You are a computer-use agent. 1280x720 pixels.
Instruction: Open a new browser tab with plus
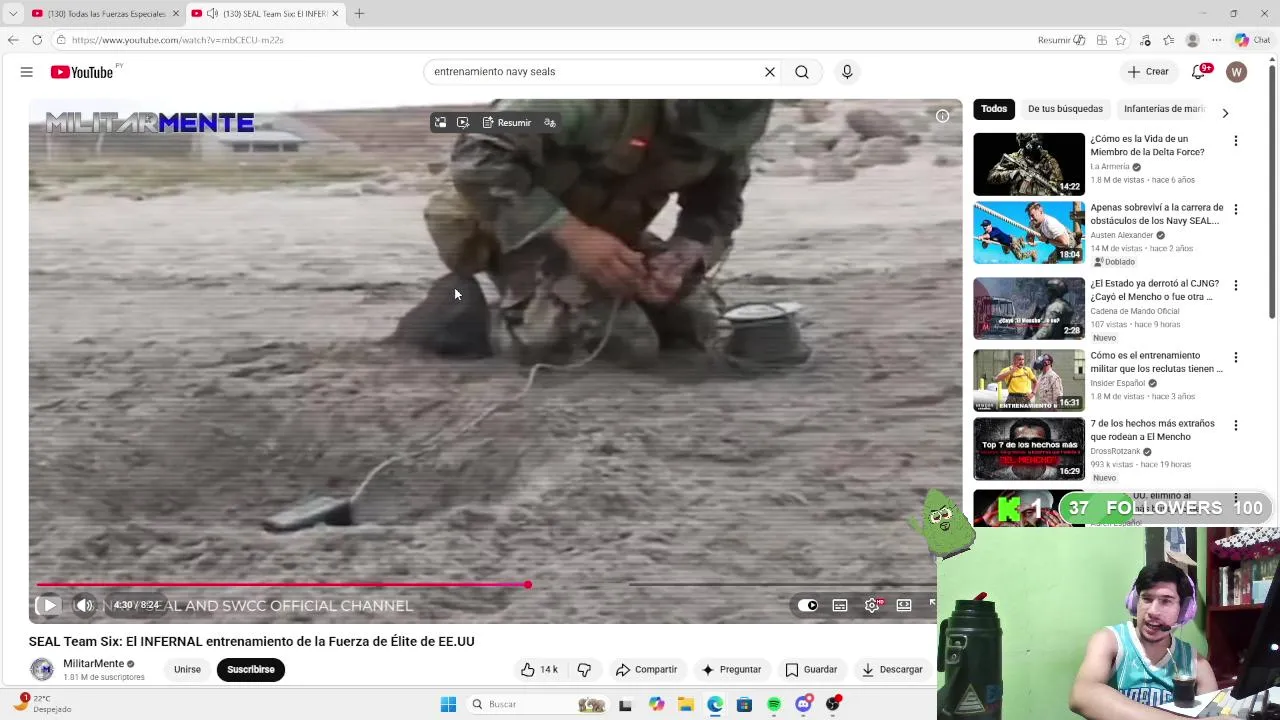[359, 14]
